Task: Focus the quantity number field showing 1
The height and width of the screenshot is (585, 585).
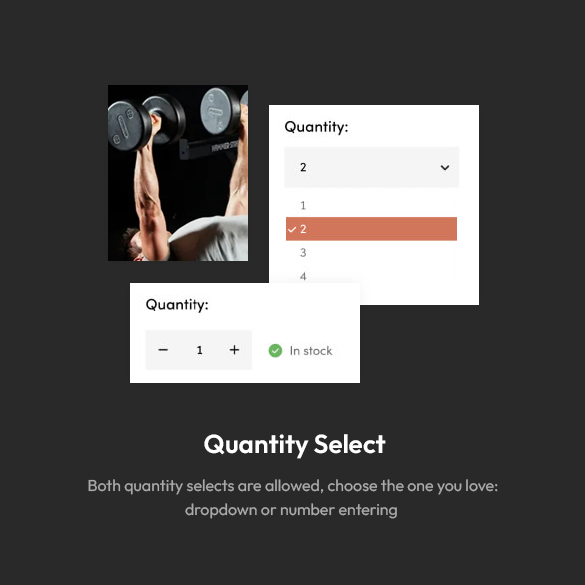Action: (200, 350)
